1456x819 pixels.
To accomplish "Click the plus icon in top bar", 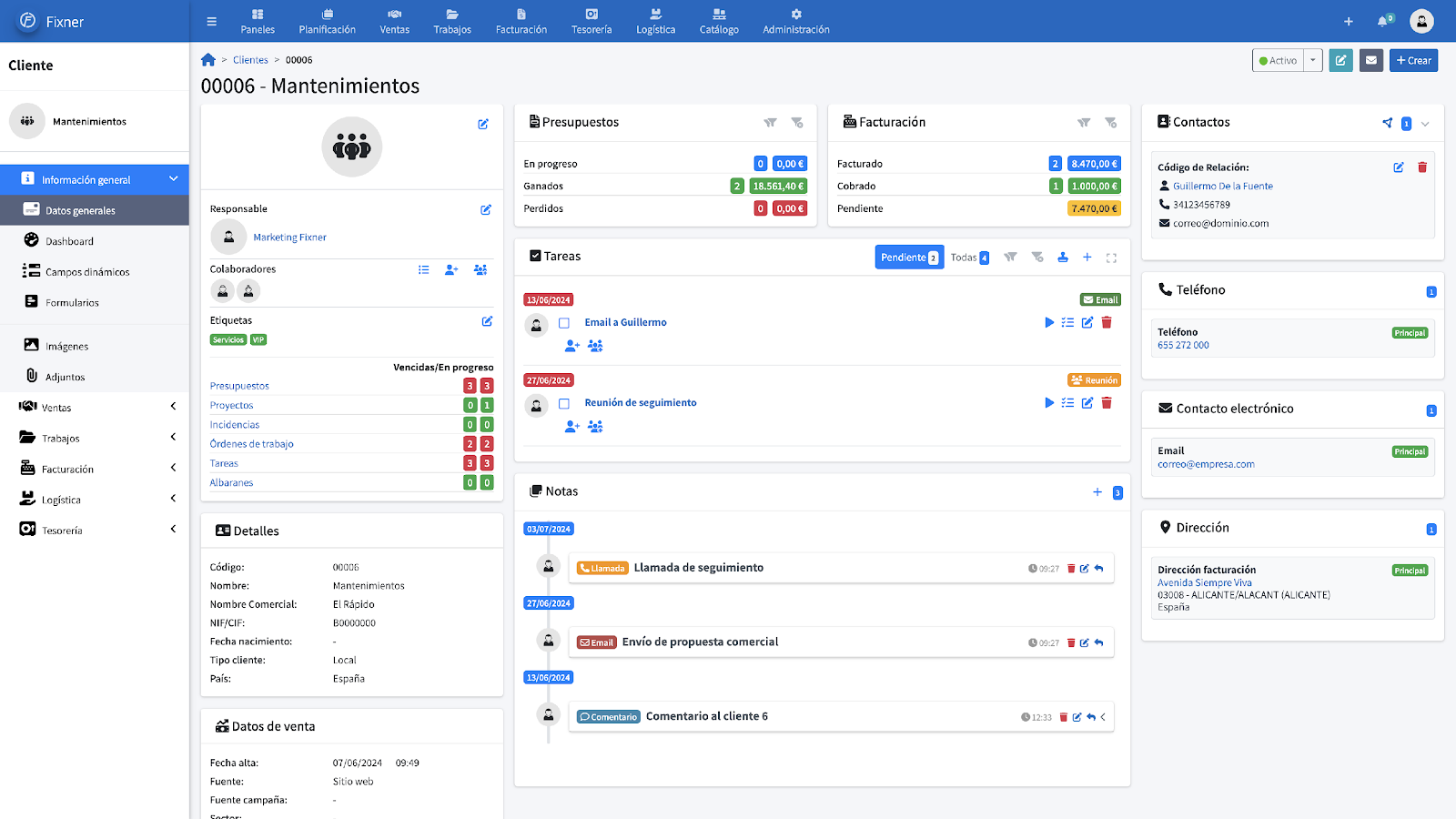I will point(1349,22).
